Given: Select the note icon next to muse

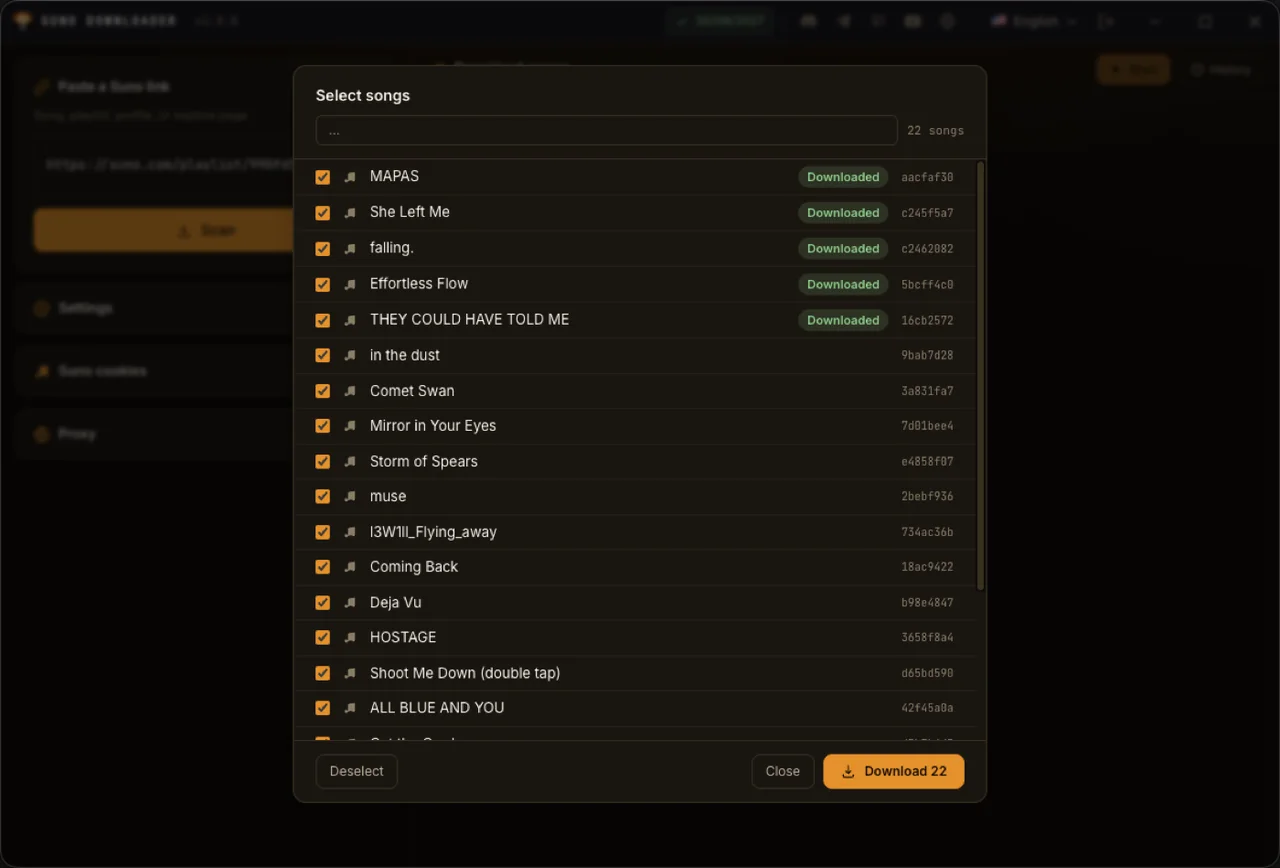Looking at the screenshot, I should [350, 497].
